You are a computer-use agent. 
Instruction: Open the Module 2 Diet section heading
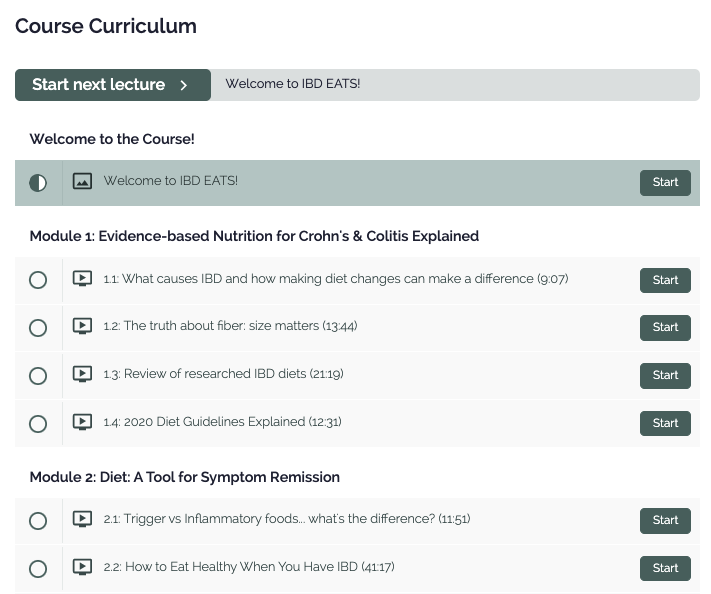point(185,477)
